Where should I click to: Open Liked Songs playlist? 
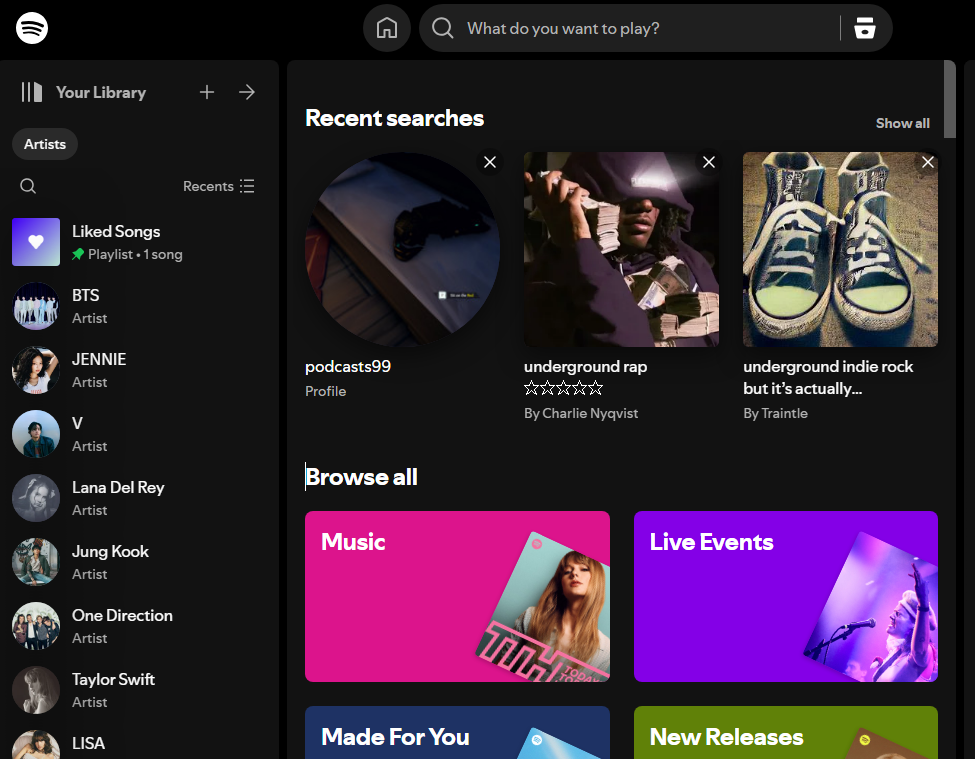click(x=139, y=242)
